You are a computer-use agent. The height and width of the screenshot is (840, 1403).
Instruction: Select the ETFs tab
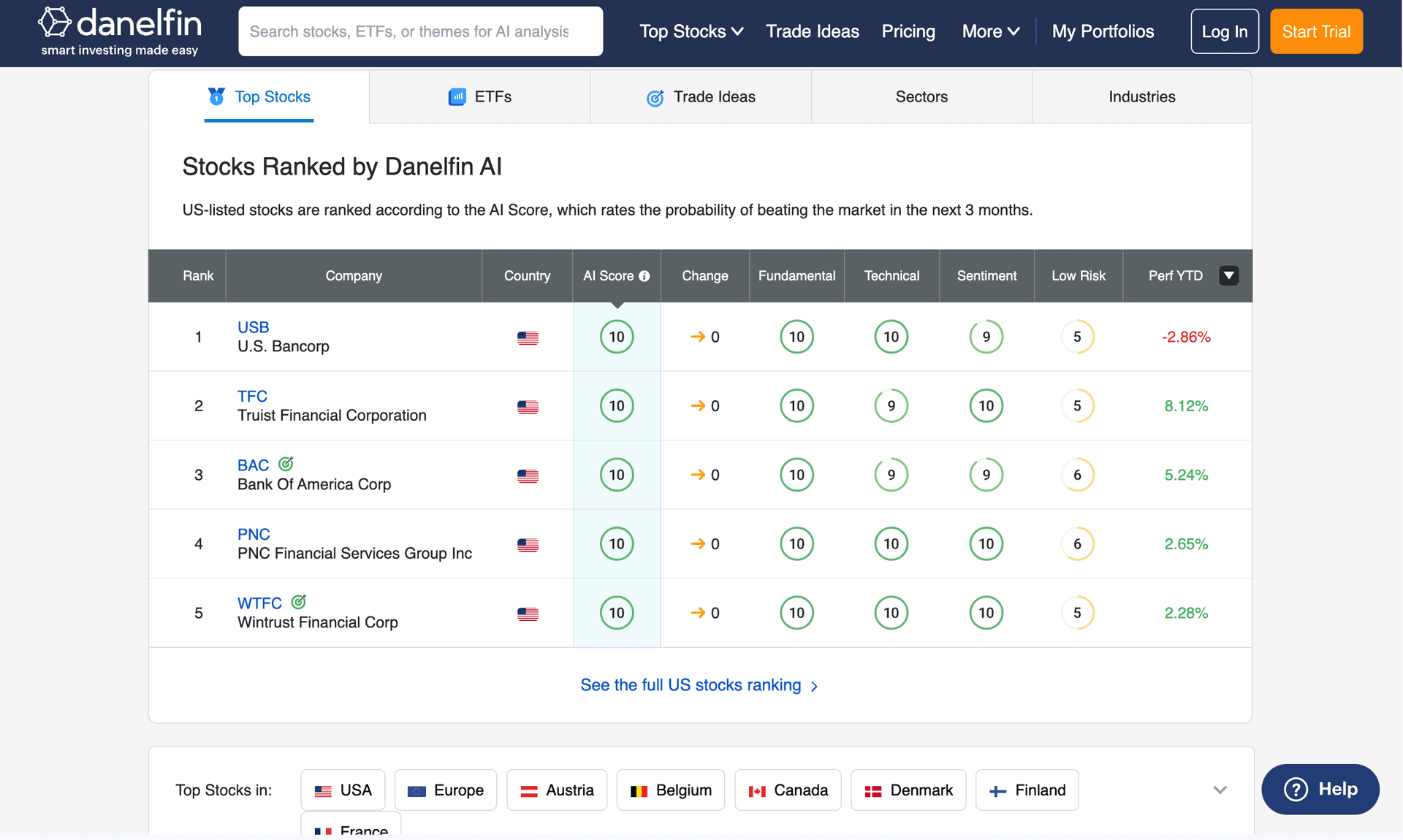[480, 97]
